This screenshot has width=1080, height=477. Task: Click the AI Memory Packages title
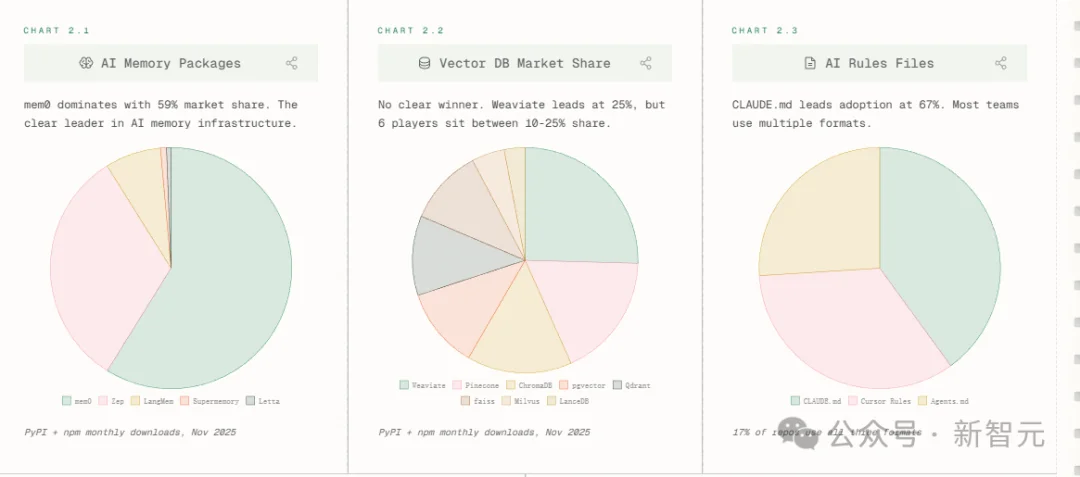(170, 63)
